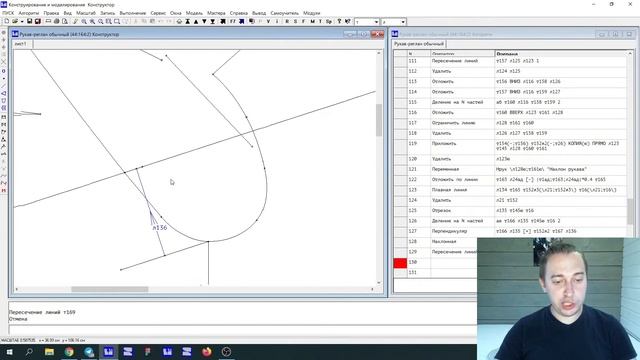Click the question mark Help toolbar icon
The height and width of the screenshot is (360, 640).
(x=339, y=21)
